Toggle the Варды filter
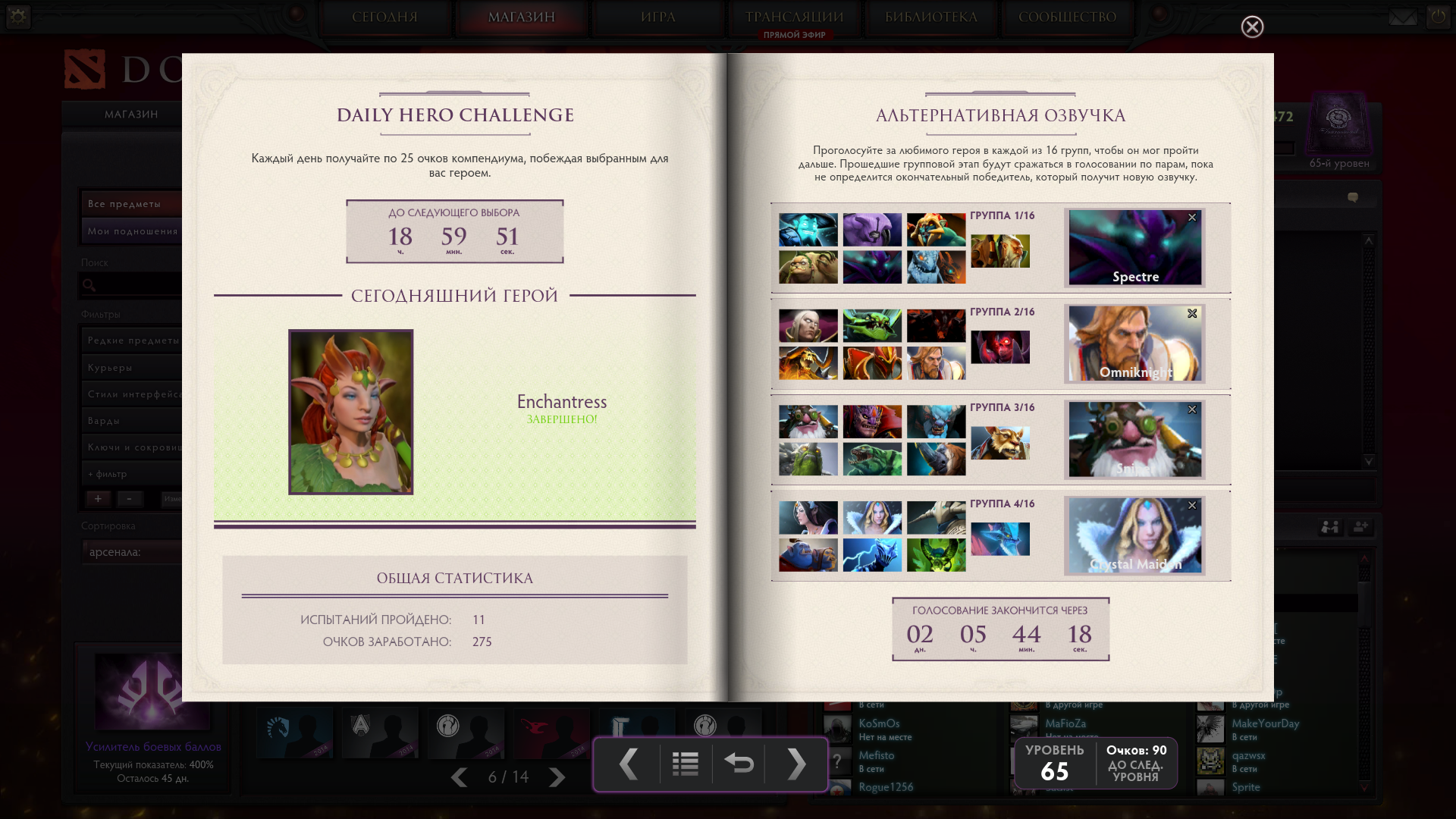This screenshot has height=819, width=1456. click(x=132, y=420)
